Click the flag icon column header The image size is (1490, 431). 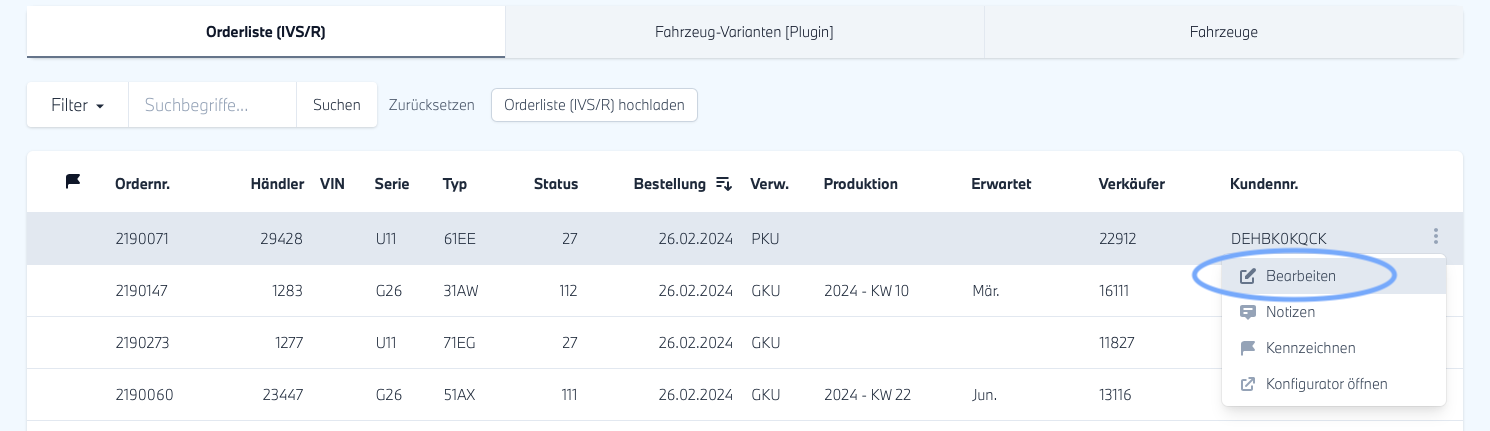click(x=72, y=182)
